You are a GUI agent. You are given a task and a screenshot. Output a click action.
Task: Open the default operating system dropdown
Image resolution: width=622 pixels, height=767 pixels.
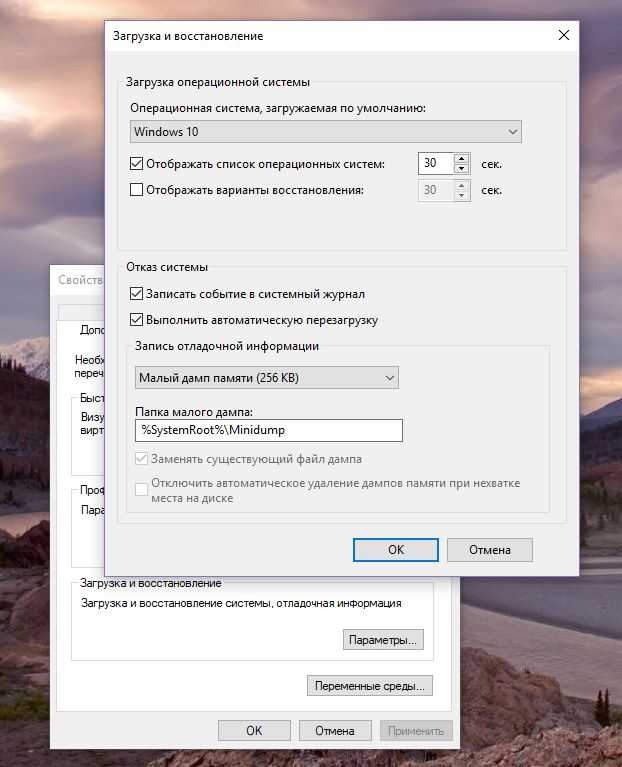[x=326, y=132]
